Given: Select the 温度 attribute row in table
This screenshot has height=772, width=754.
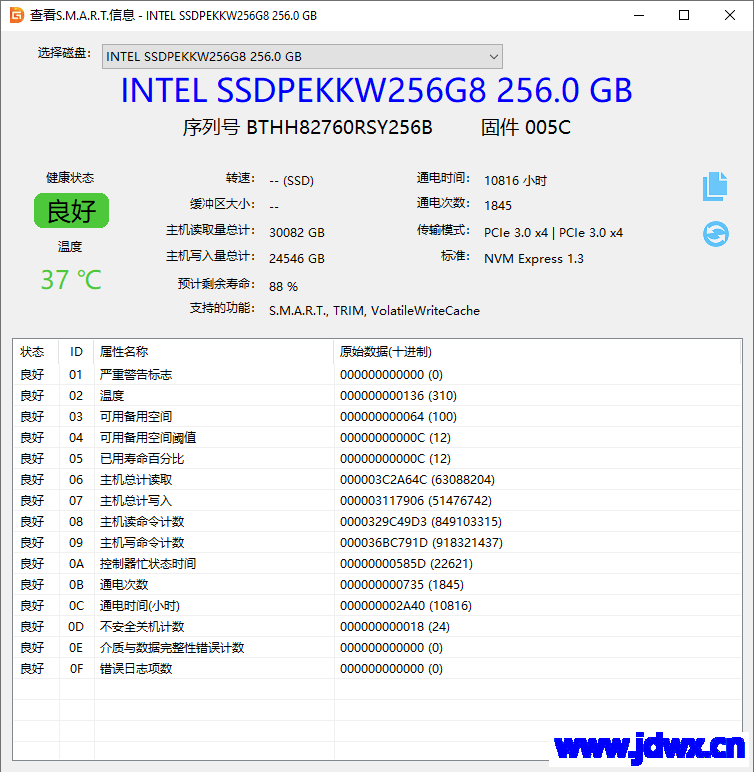Looking at the screenshot, I should (377, 396).
